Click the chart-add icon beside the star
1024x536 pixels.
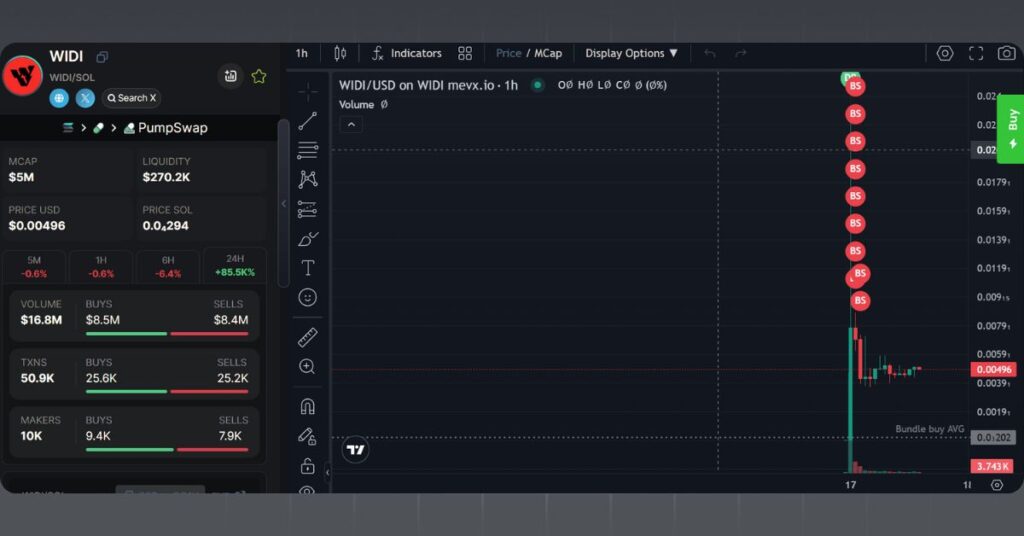click(x=231, y=76)
